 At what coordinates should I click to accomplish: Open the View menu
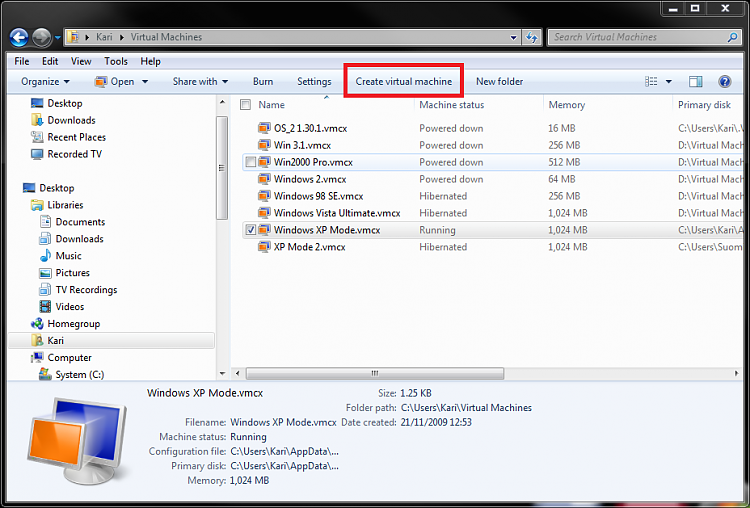click(81, 61)
